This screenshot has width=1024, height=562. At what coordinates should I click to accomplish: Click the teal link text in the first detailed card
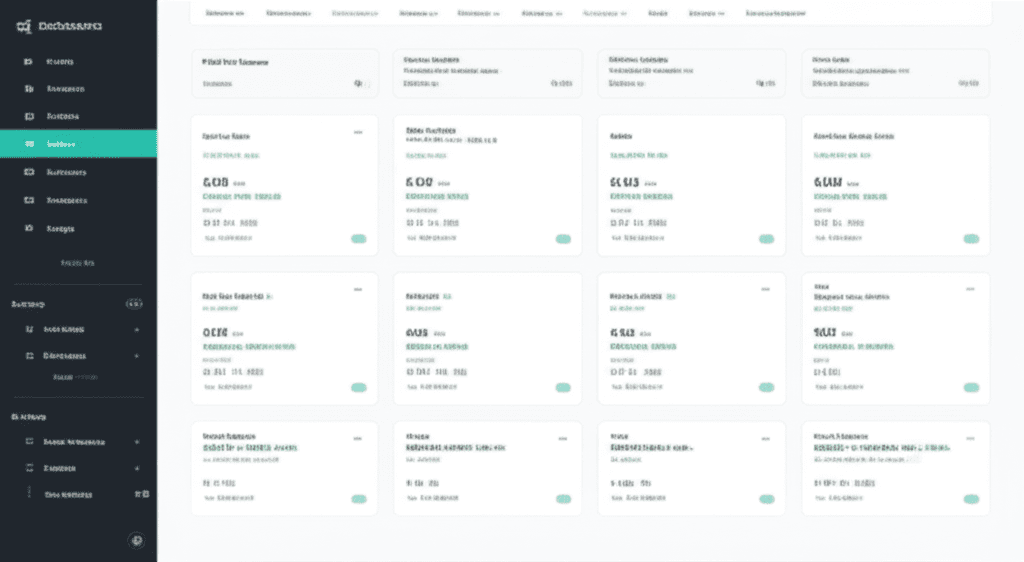click(231, 156)
